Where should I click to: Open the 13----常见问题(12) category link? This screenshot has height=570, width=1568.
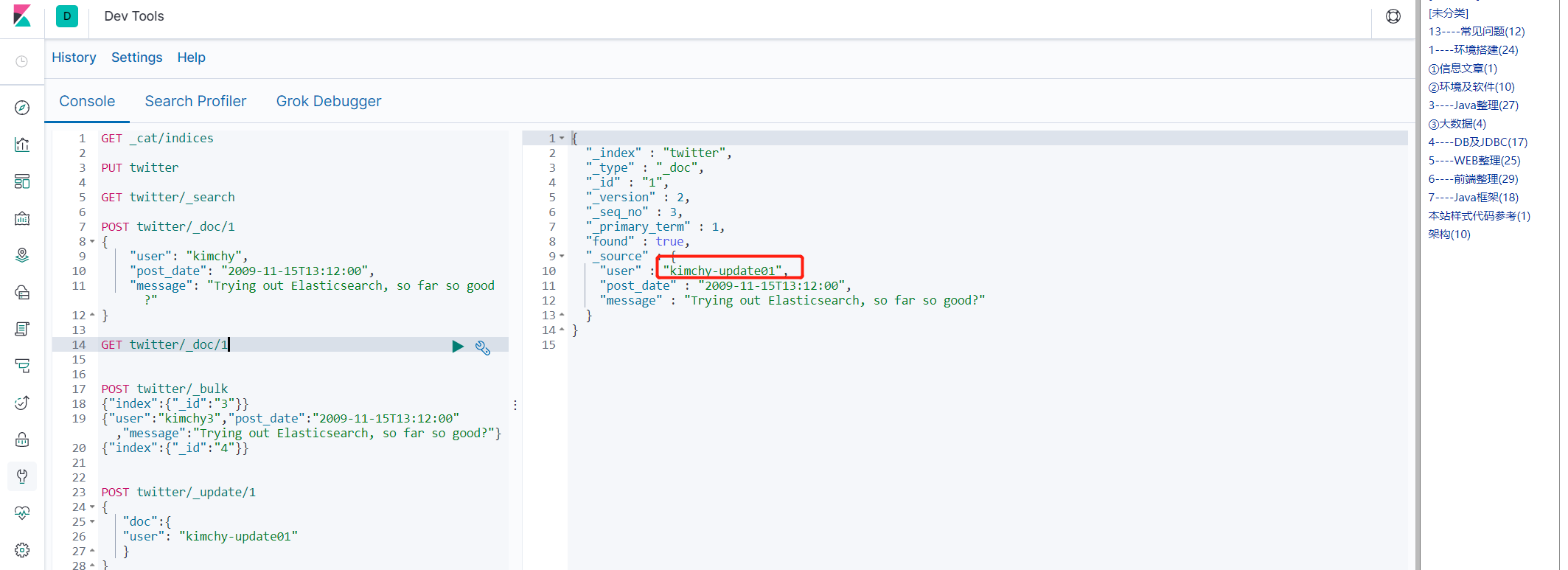point(1477,32)
